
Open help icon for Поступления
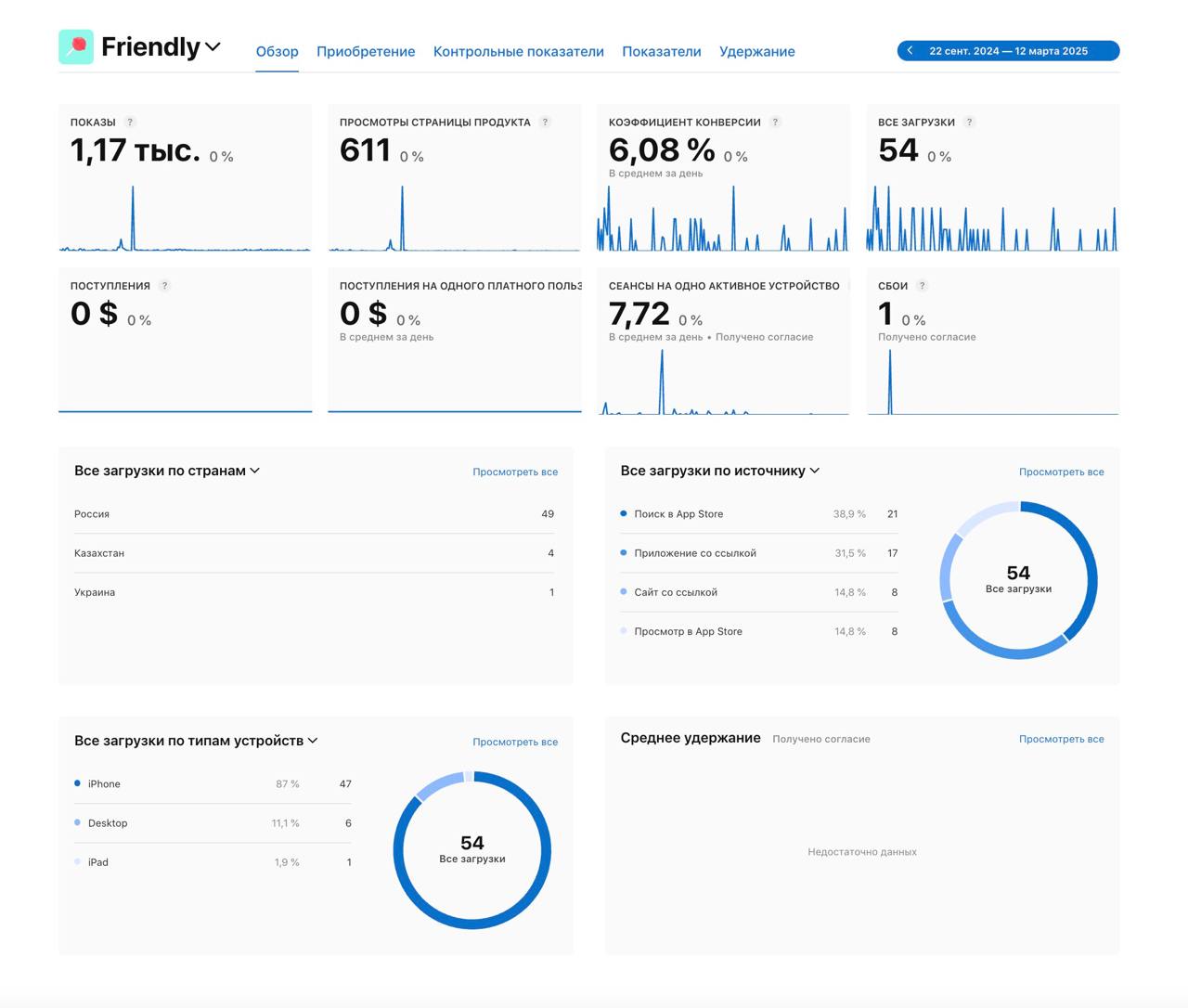pos(164,286)
